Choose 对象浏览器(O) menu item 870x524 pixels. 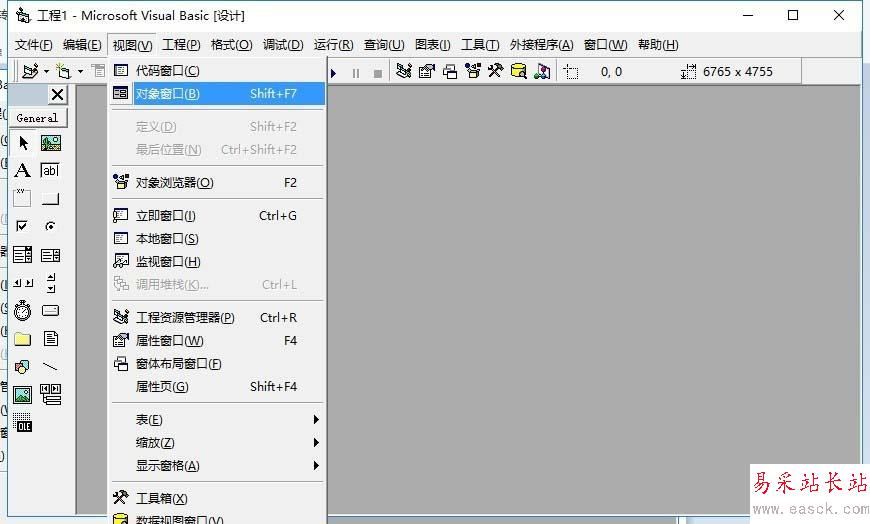(218, 183)
